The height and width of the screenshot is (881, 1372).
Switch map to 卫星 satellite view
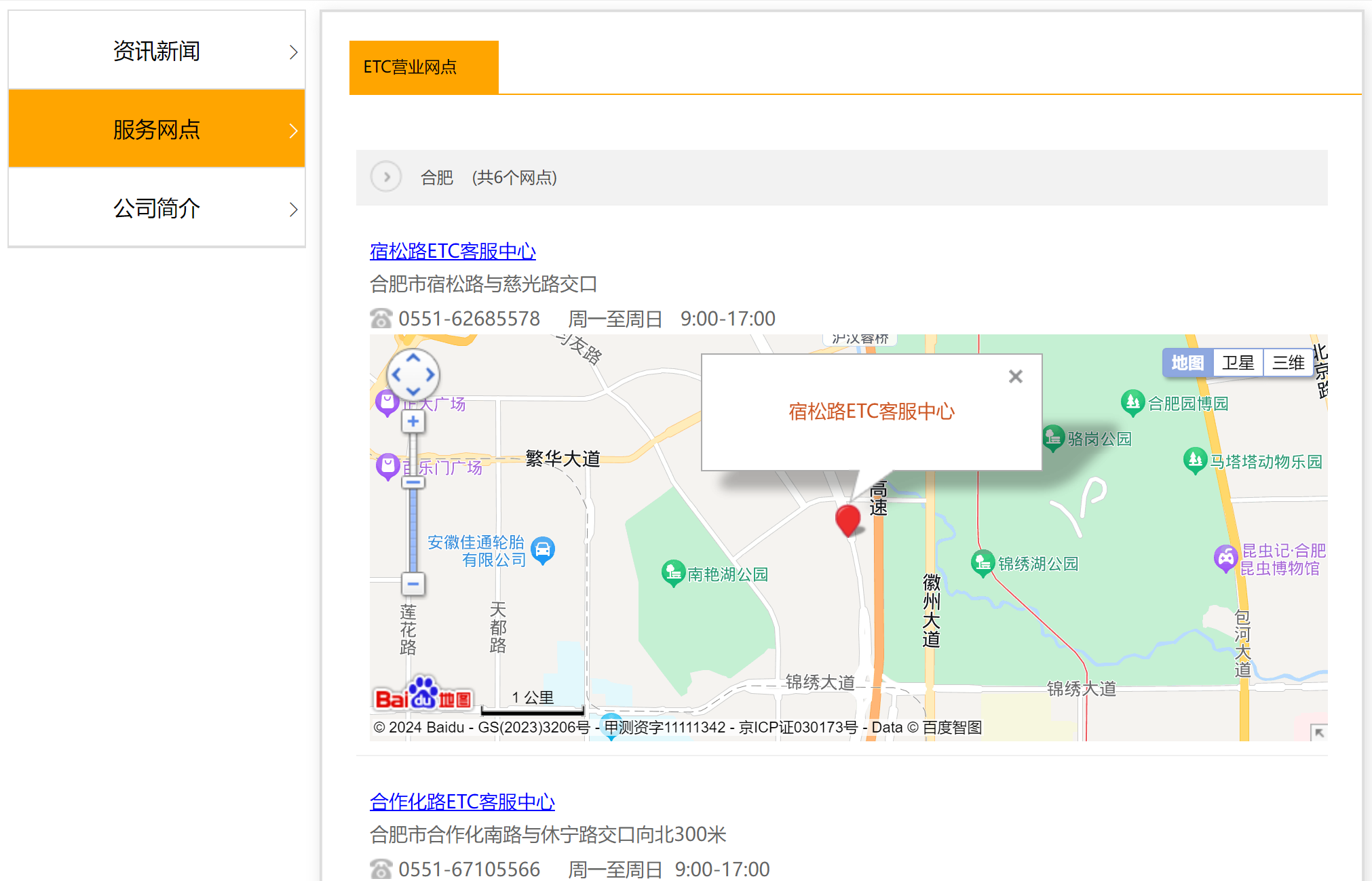tap(1238, 363)
